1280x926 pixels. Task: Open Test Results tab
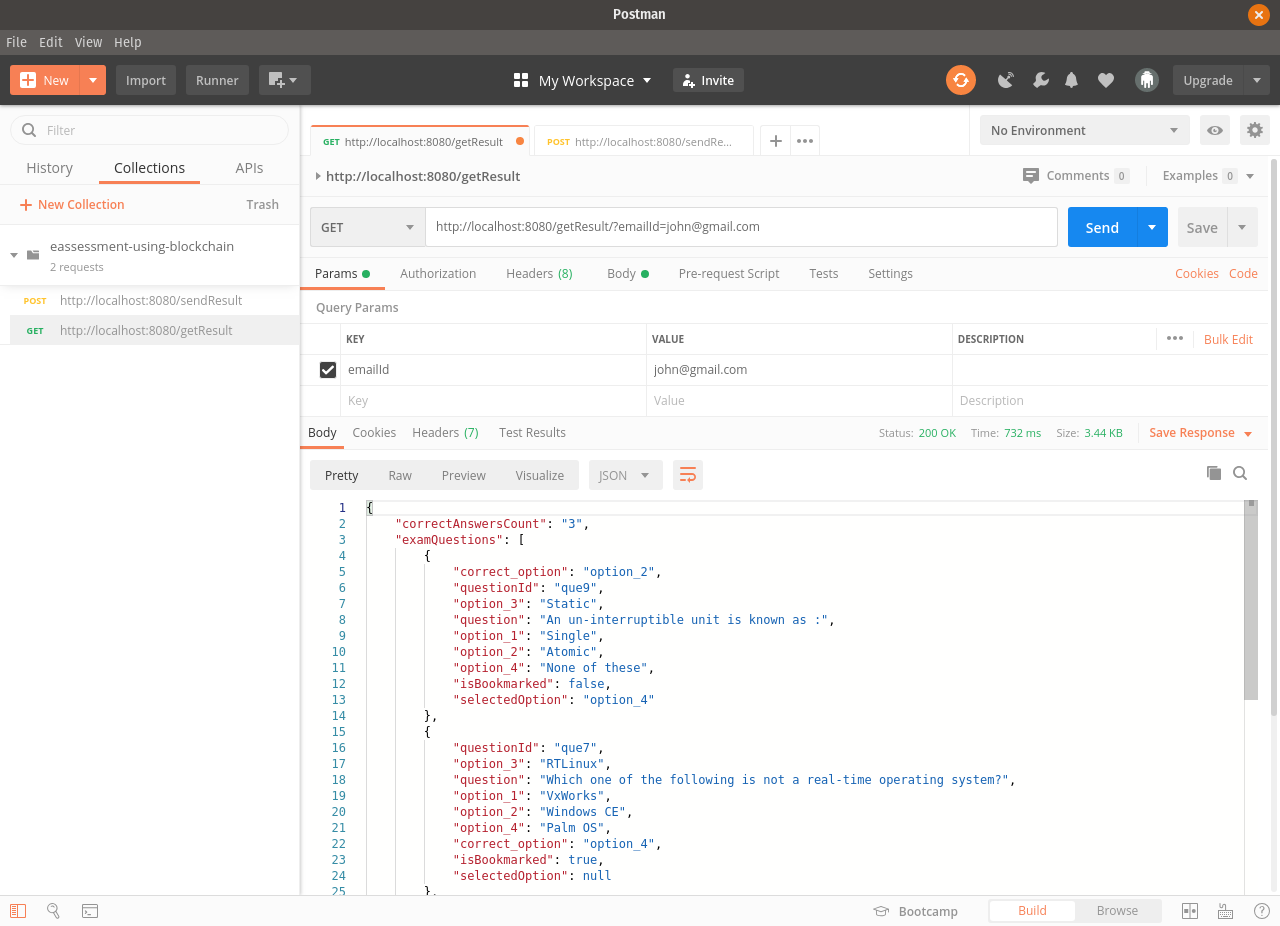[x=532, y=432]
